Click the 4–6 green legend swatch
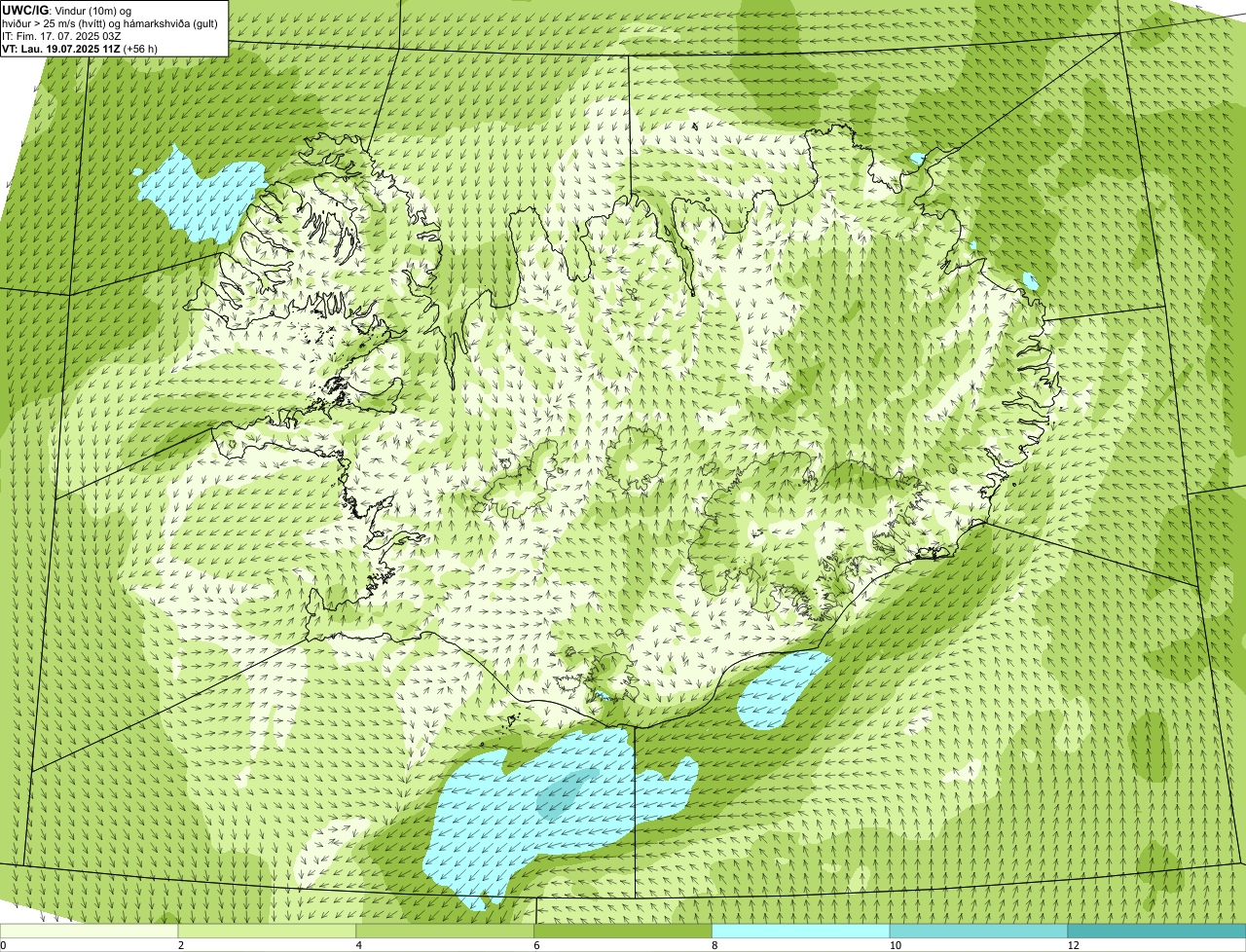This screenshot has width=1246, height=952. tap(445, 931)
